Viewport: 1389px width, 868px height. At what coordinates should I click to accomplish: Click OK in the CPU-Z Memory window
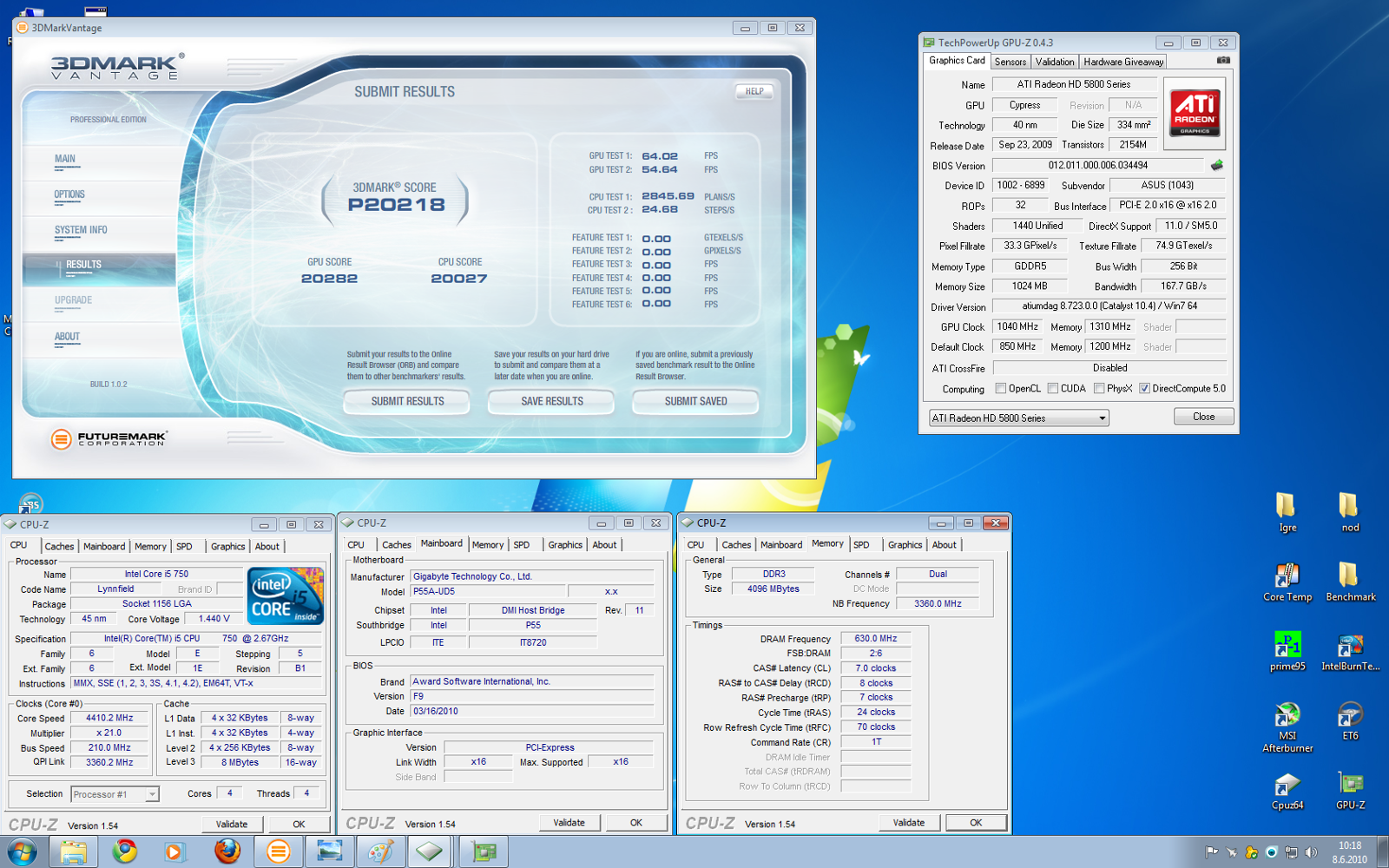(976, 822)
